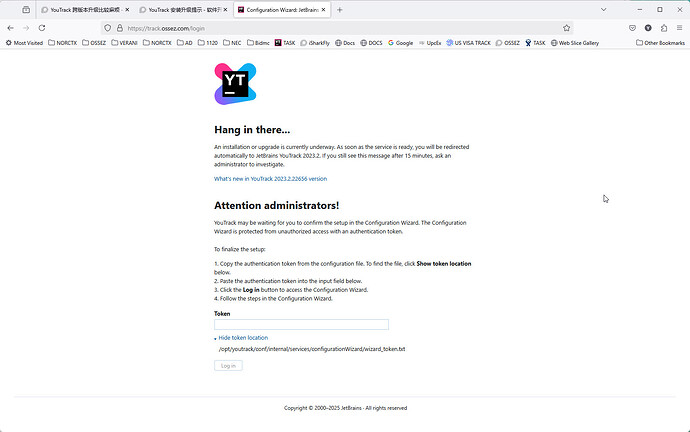The height and width of the screenshot is (432, 690).
Task: Click the To finalize the setup: text
Action: (x=240, y=249)
